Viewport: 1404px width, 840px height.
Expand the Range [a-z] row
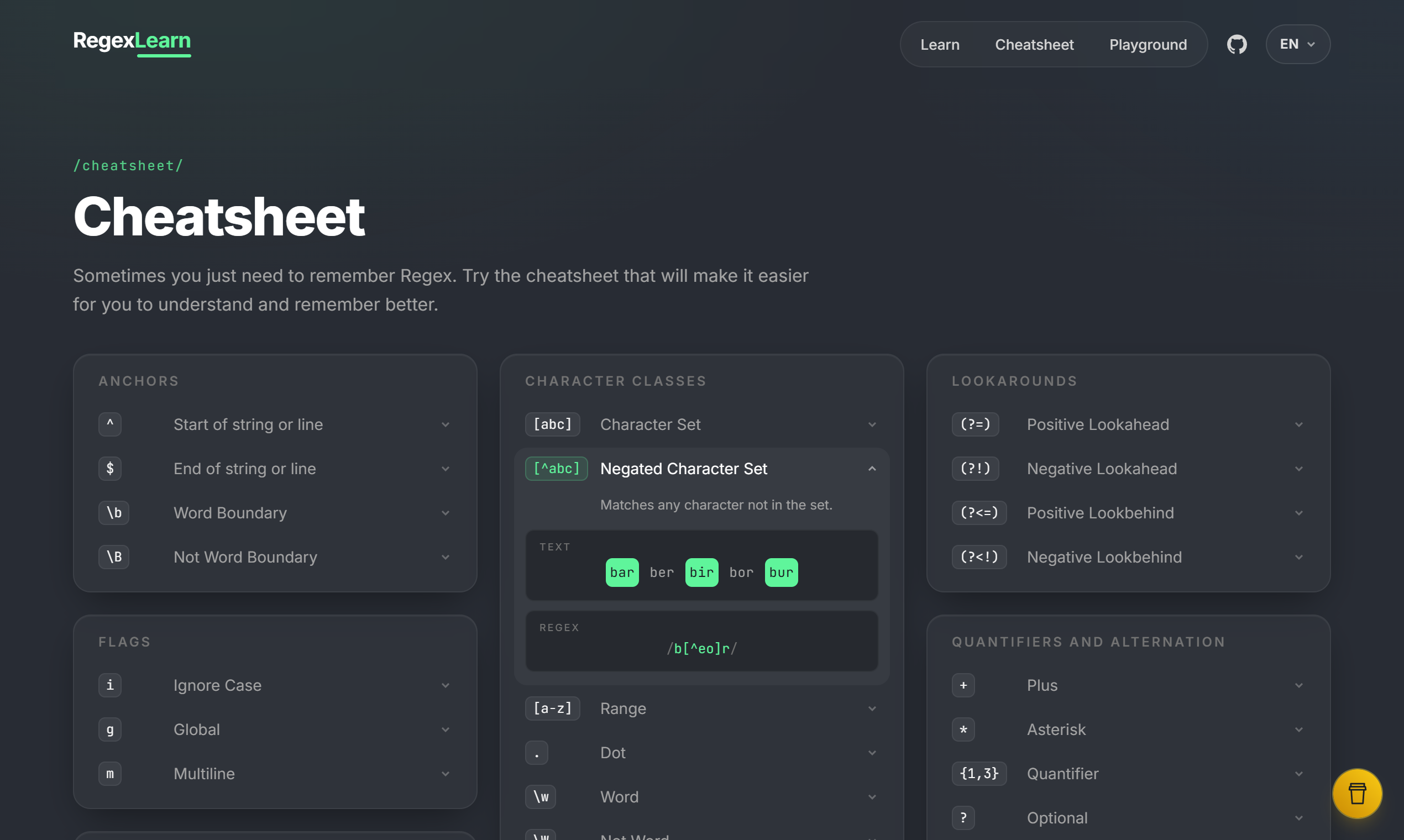(701, 708)
